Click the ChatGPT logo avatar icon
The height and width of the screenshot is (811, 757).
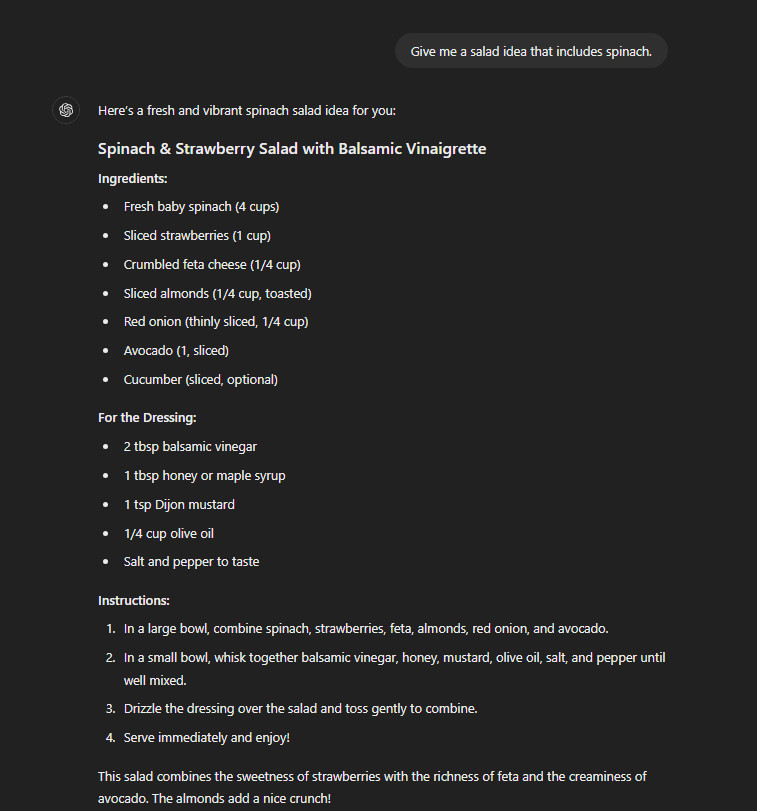[66, 110]
